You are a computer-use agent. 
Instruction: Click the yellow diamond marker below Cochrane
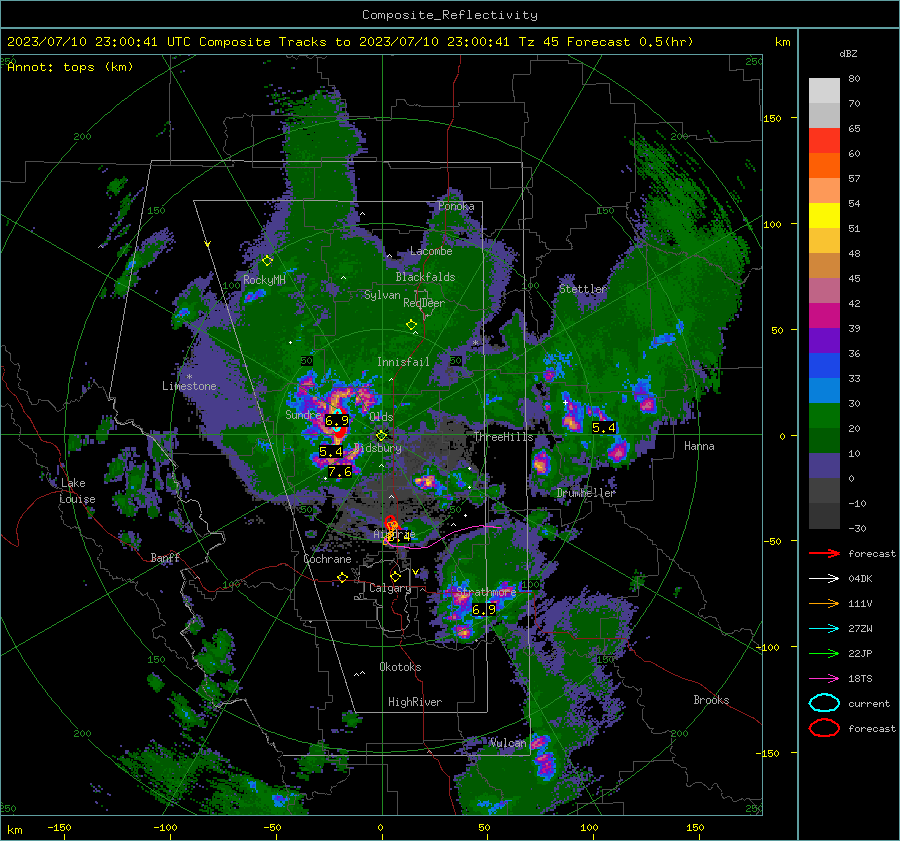point(342,577)
